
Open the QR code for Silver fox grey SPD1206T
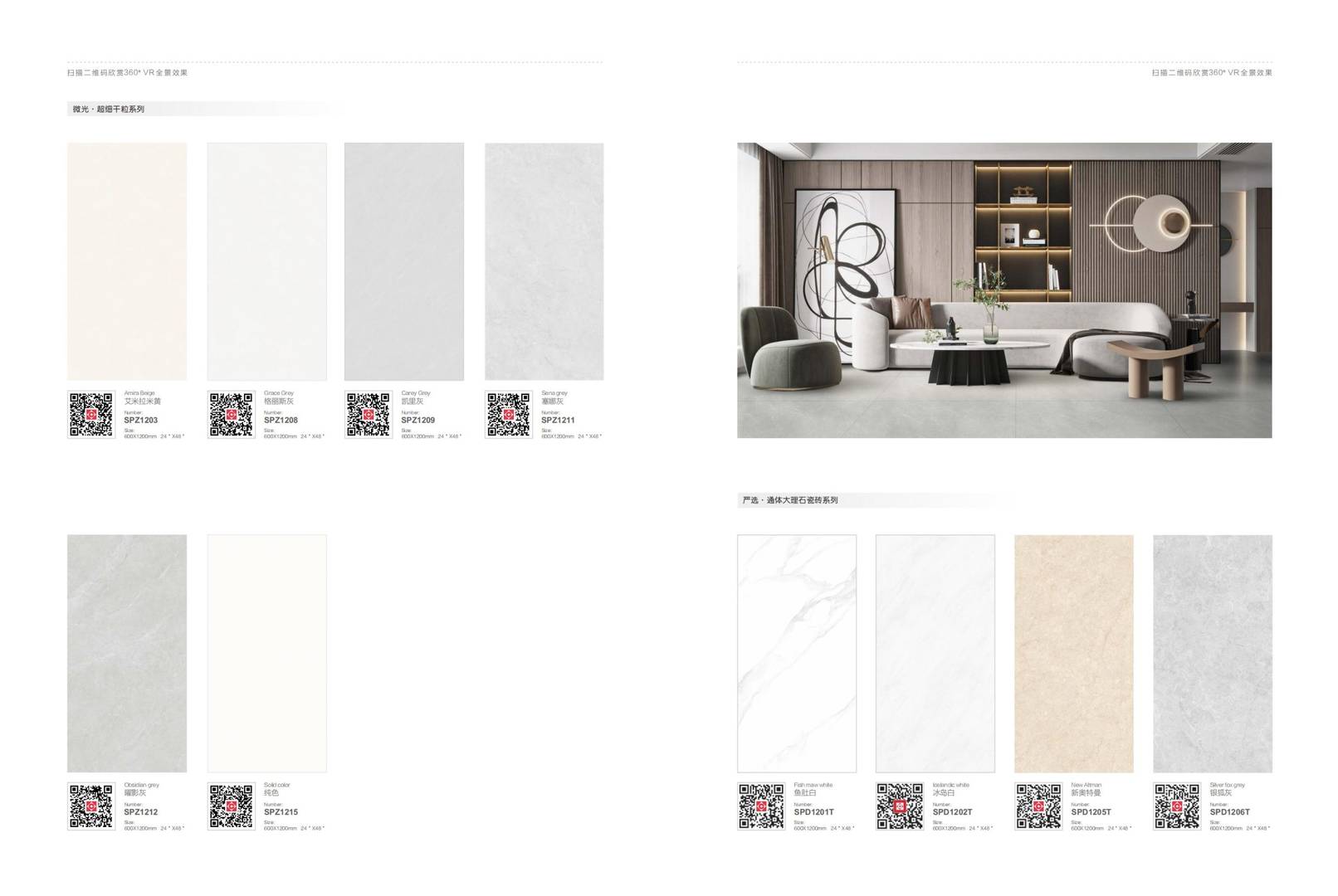click(1177, 806)
